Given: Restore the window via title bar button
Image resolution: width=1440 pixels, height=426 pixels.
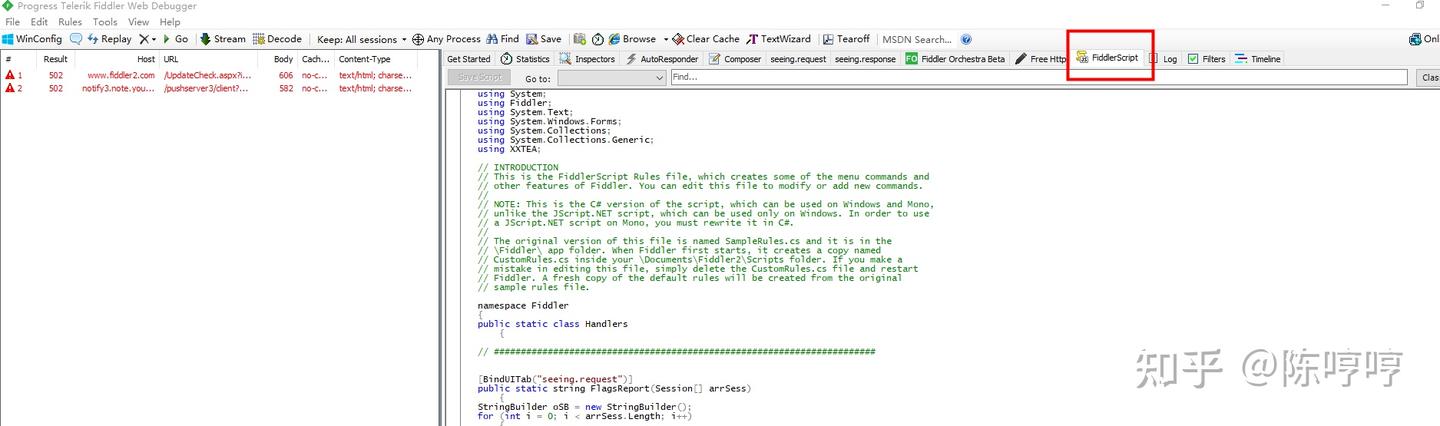Looking at the screenshot, I should (1419, 6).
